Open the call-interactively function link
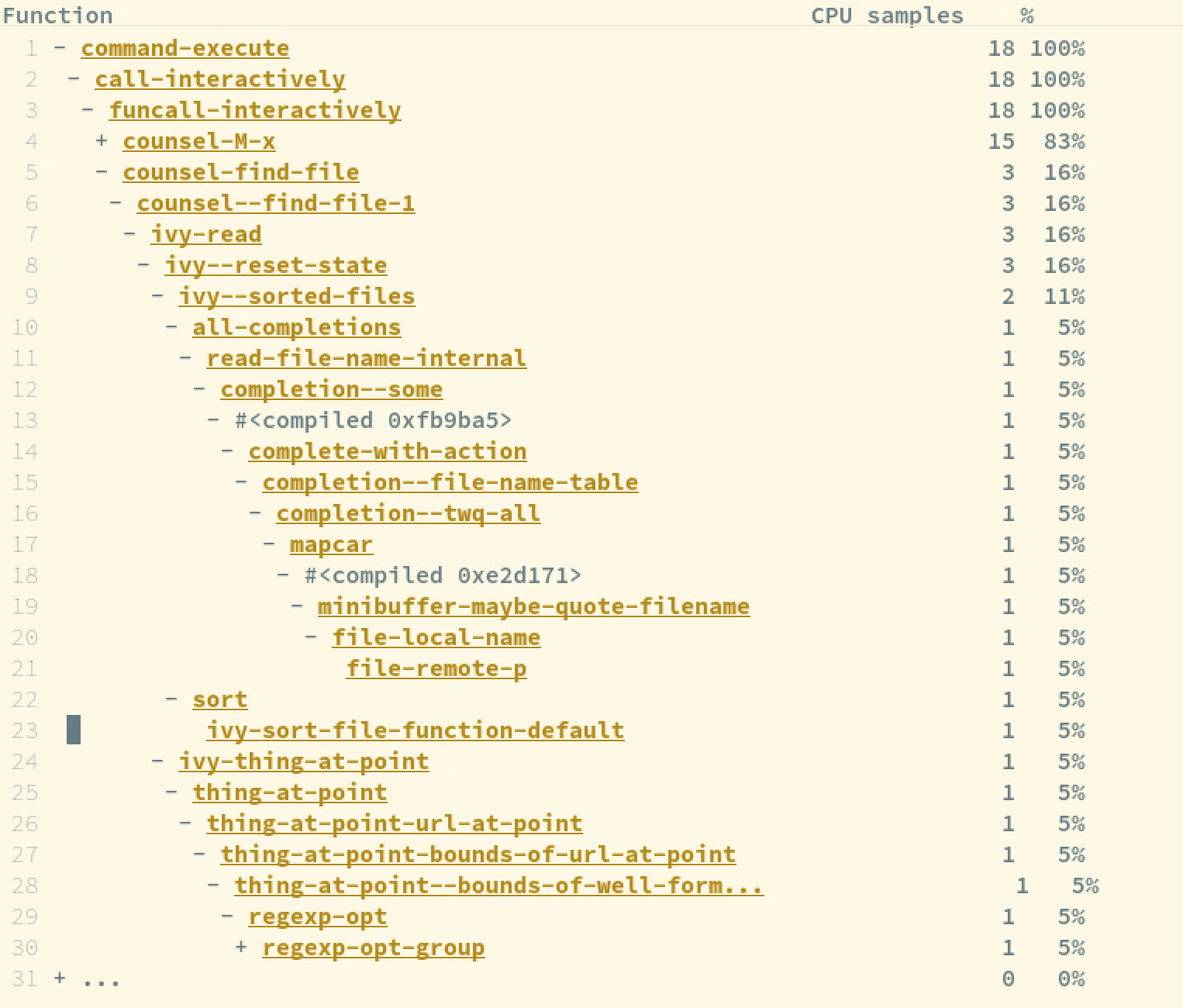The image size is (1183, 1008). pos(219,79)
